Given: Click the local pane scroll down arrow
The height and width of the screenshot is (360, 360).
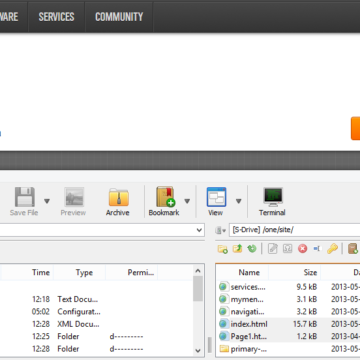Looking at the screenshot, I should click(x=198, y=351).
